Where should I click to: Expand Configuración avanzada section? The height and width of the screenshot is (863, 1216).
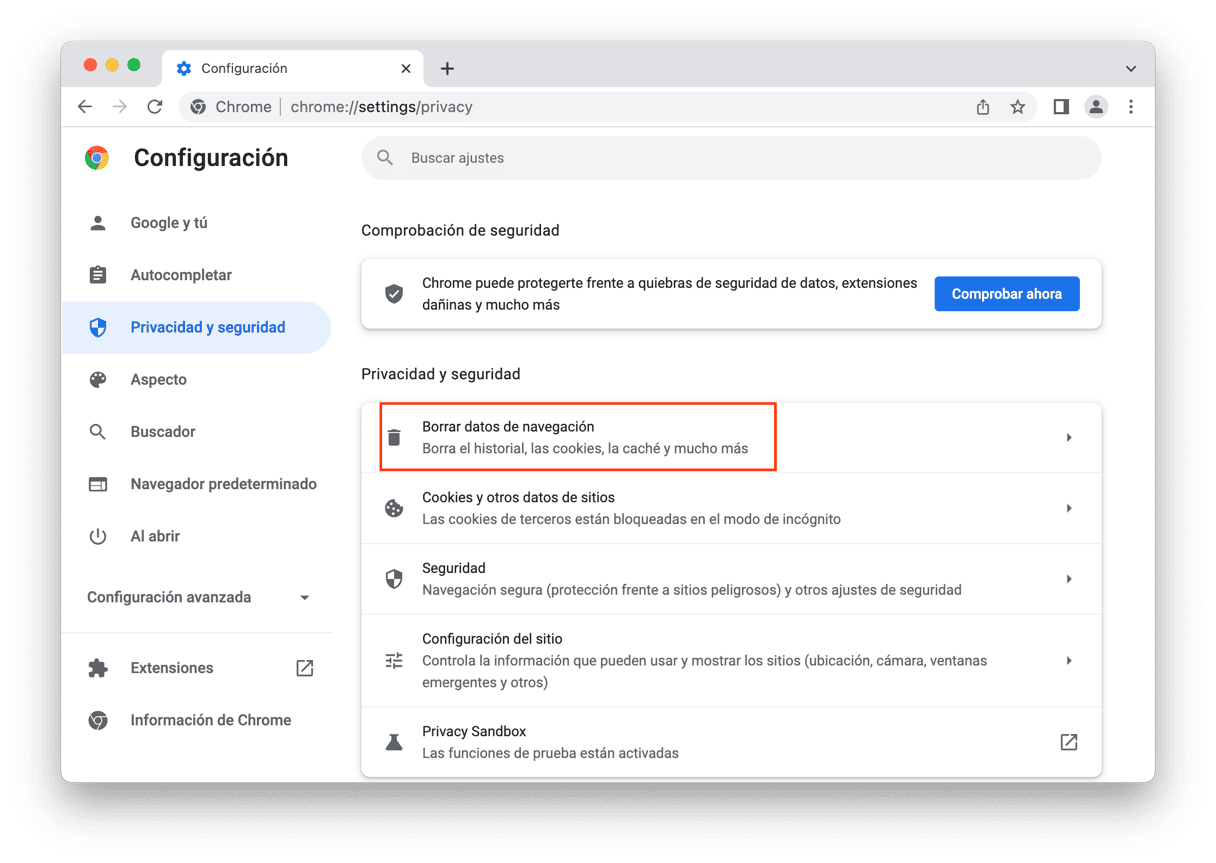point(198,597)
